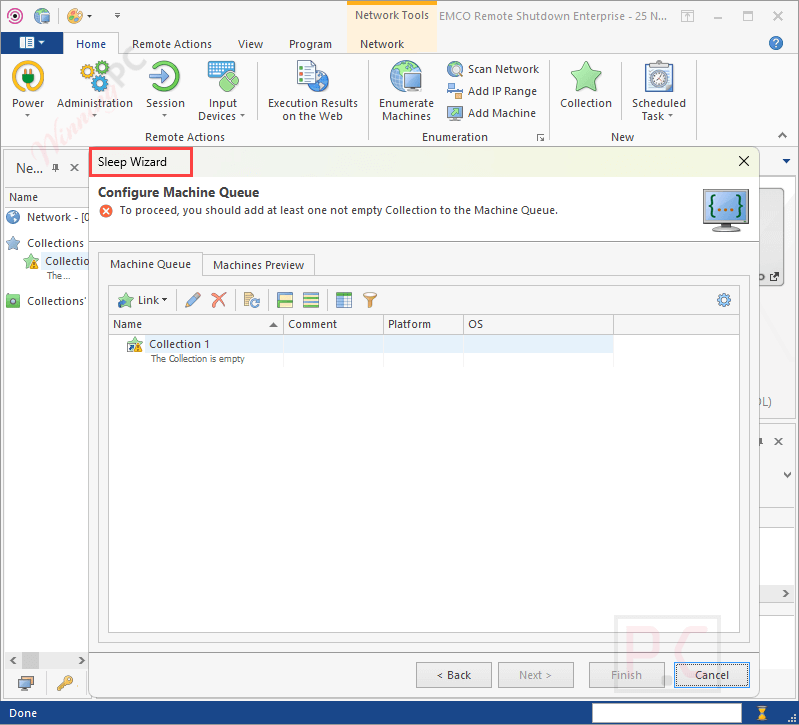This screenshot has width=799, height=725.
Task: Click the left panel horizontal scrollbar left arrow
Action: (13, 660)
